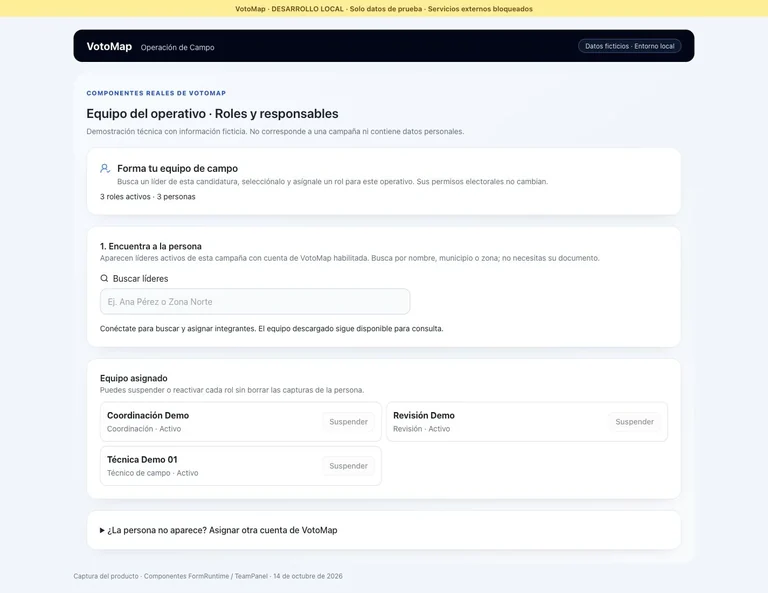Click the 'Conéctate para buscar y asignar' notice
The image size is (768, 593).
click(x=271, y=329)
